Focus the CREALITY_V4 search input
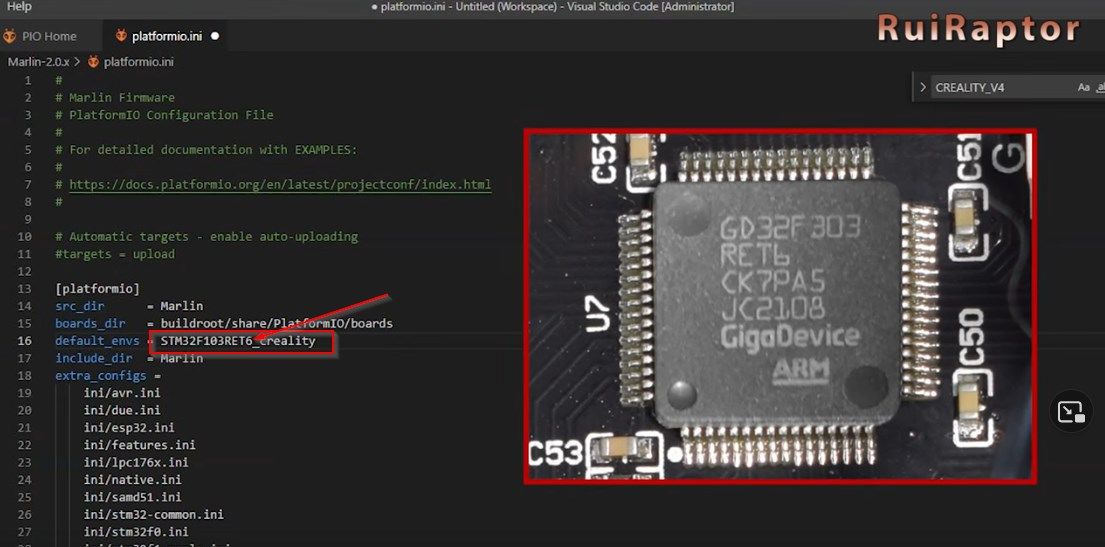 [1001, 88]
